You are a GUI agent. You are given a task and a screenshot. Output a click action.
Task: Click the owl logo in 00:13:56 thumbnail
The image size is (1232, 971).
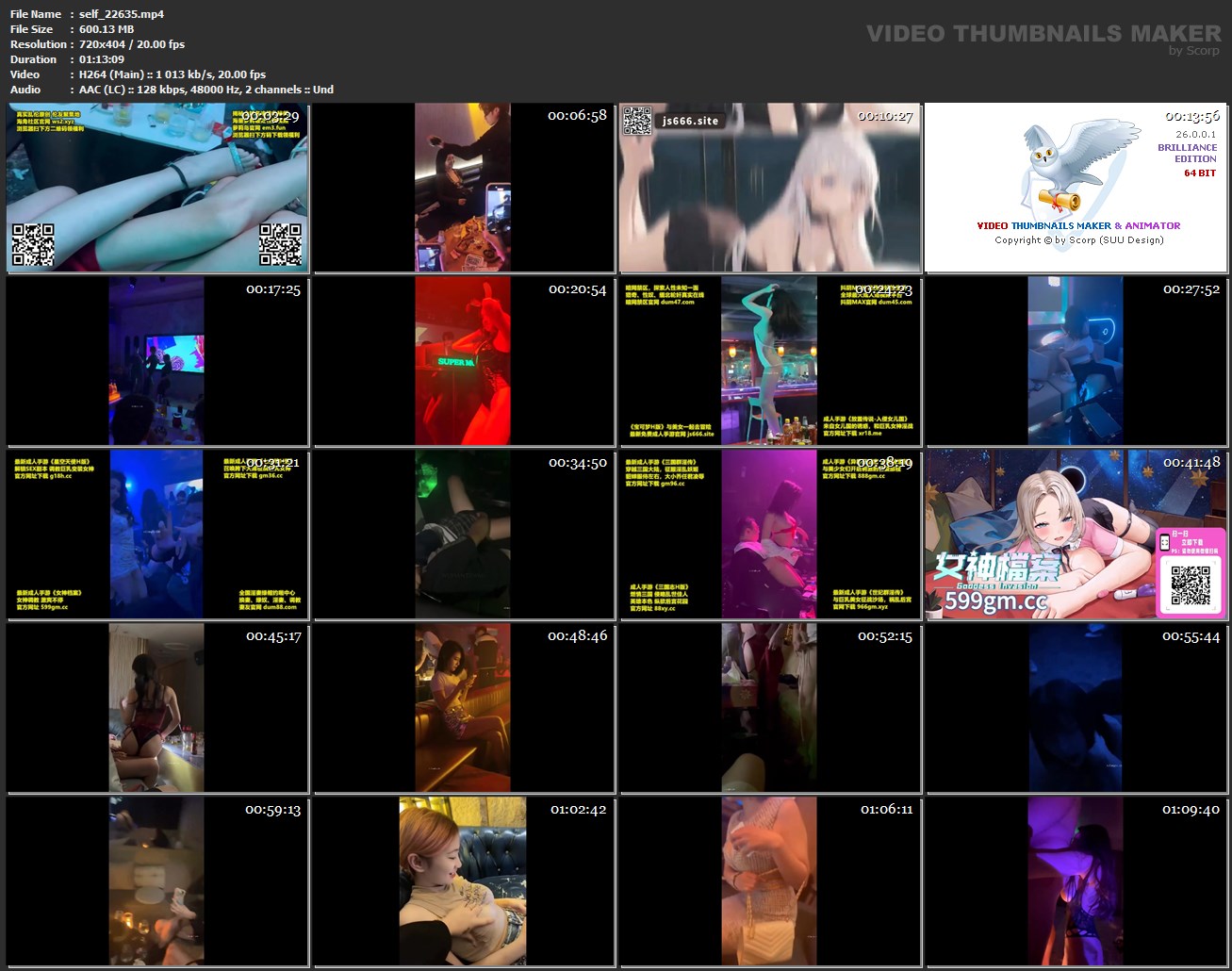[x=1075, y=167]
